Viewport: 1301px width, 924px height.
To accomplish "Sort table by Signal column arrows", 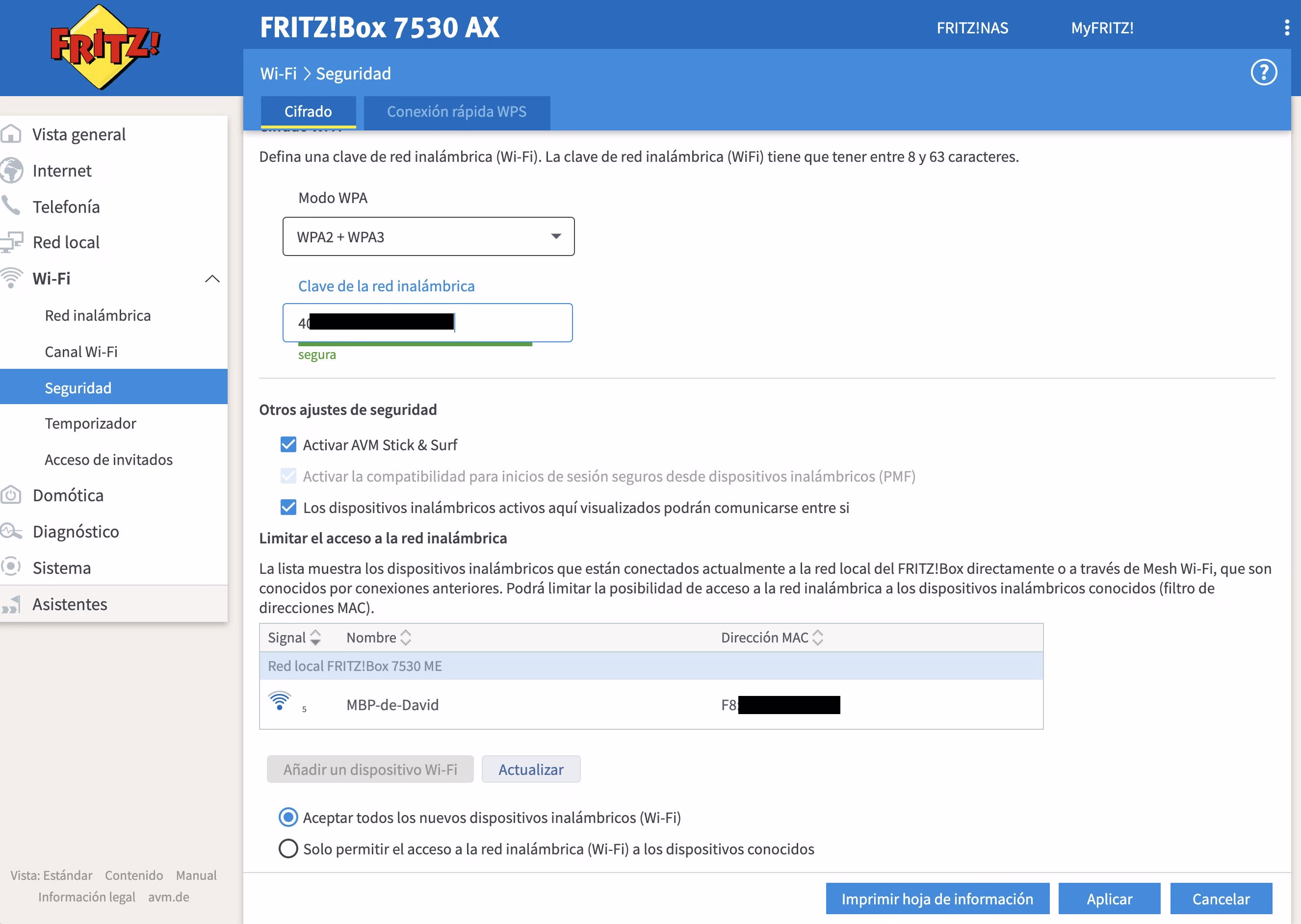I will tap(315, 638).
